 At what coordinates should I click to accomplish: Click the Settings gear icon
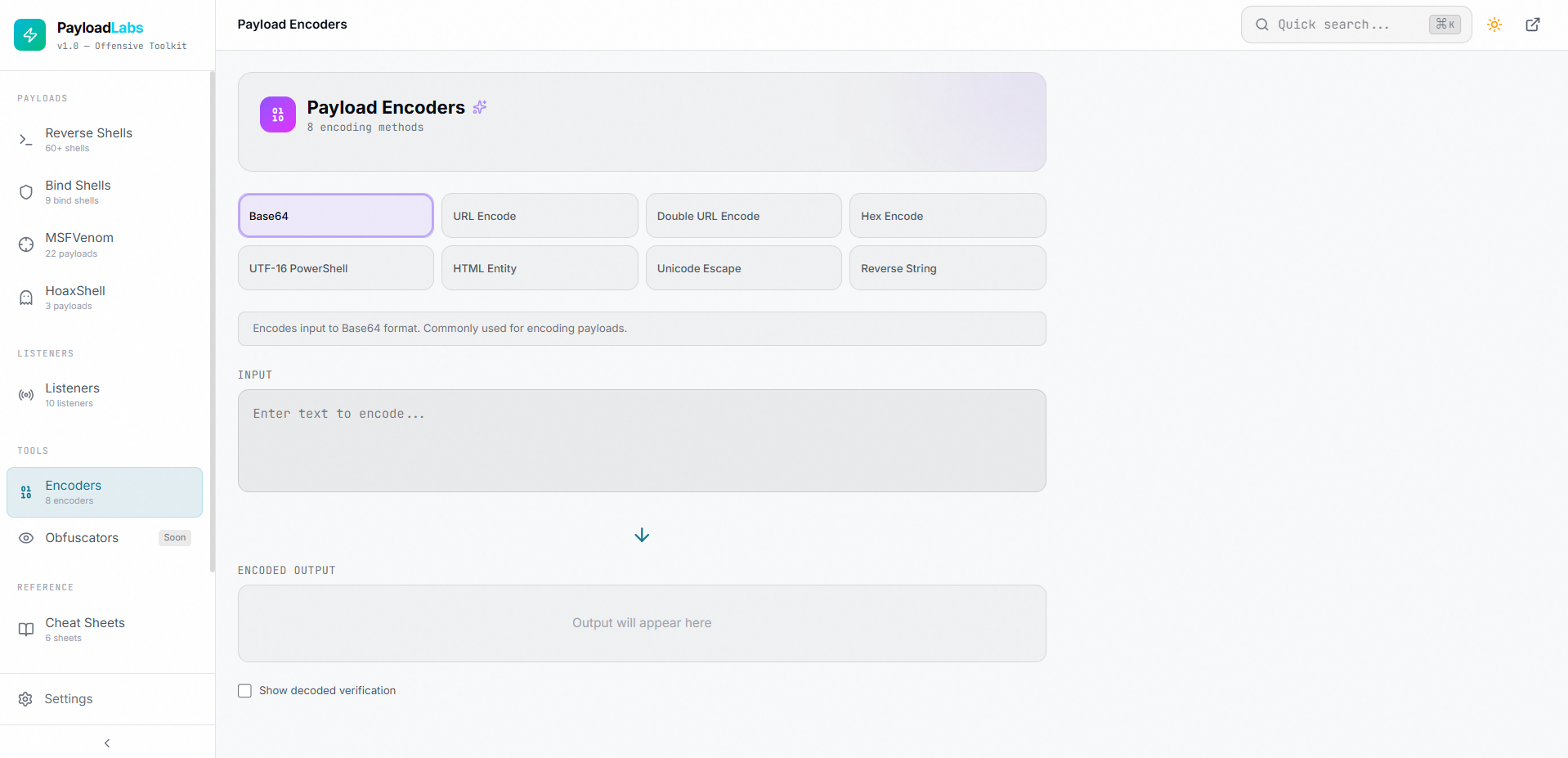25,699
